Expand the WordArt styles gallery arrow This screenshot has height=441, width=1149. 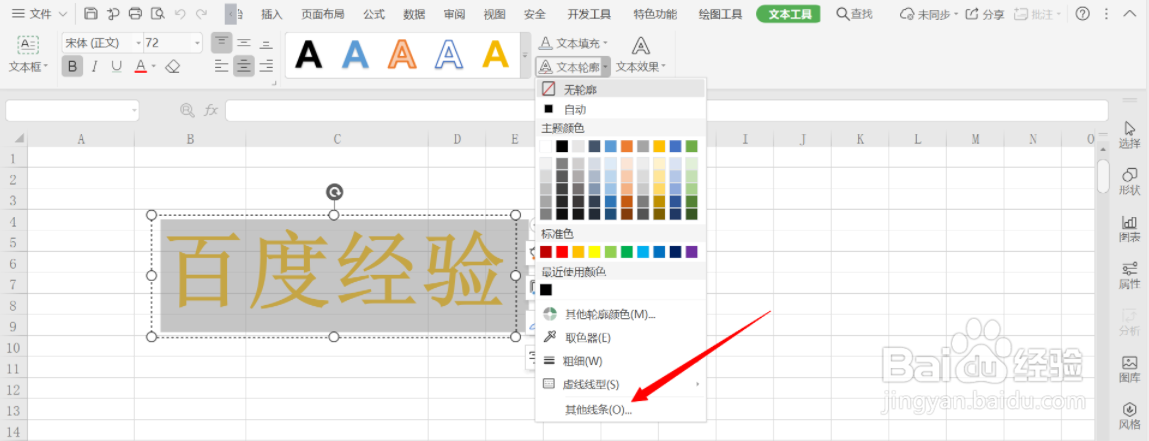(525, 55)
